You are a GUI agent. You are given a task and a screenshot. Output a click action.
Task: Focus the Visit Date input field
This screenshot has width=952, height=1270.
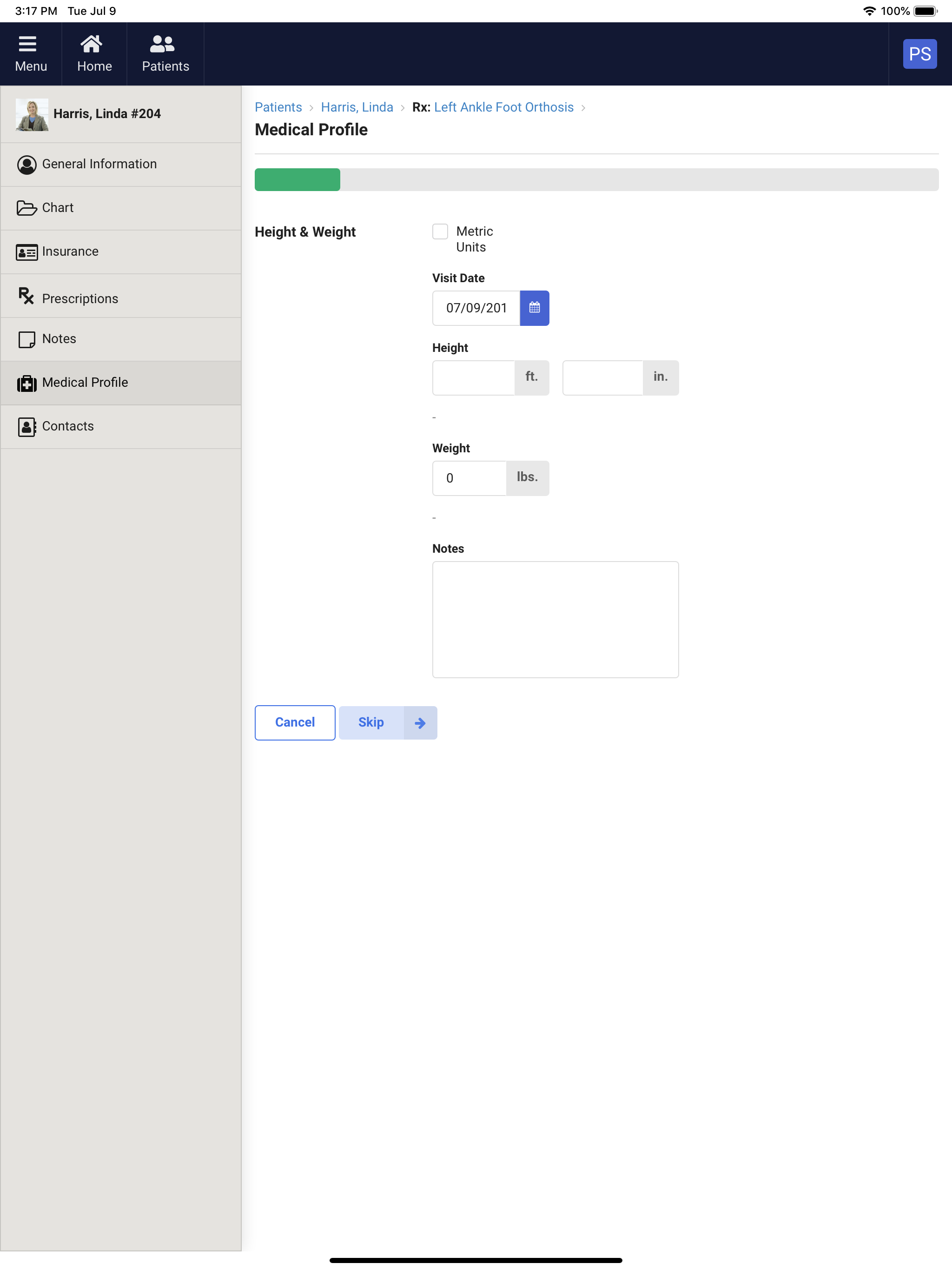(x=476, y=308)
